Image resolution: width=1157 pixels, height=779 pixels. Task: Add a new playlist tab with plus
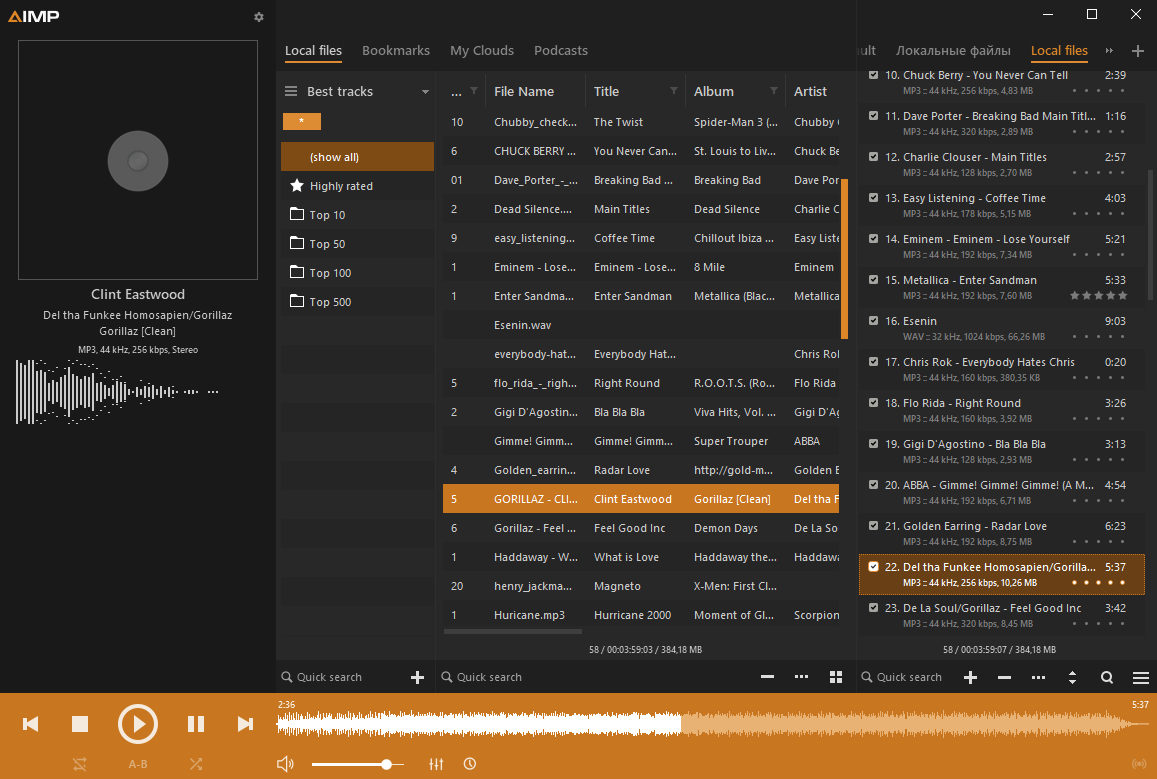(x=1137, y=50)
